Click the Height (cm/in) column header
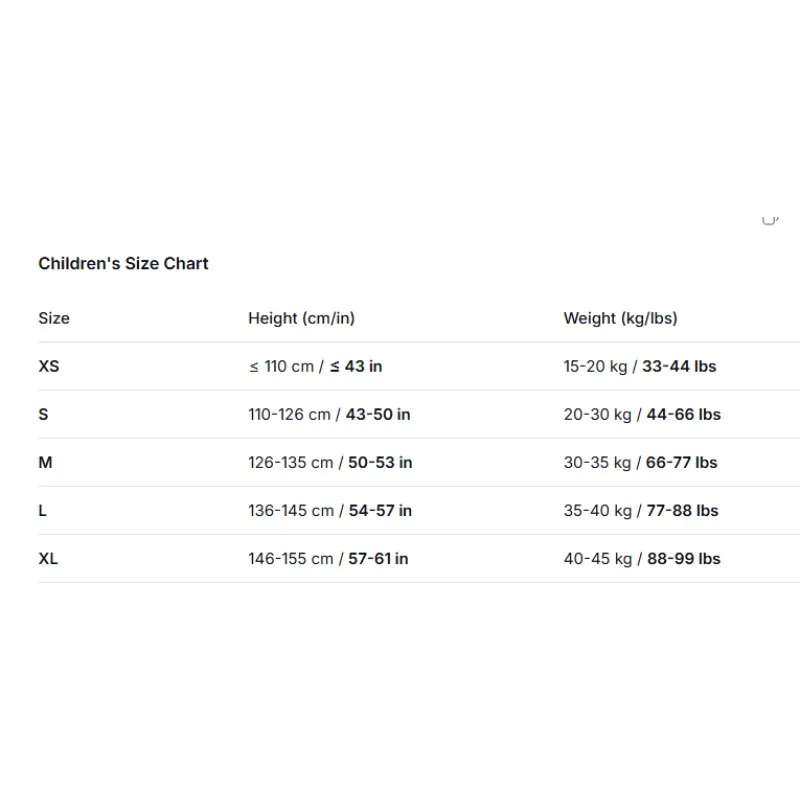The image size is (800, 800). pos(302,318)
